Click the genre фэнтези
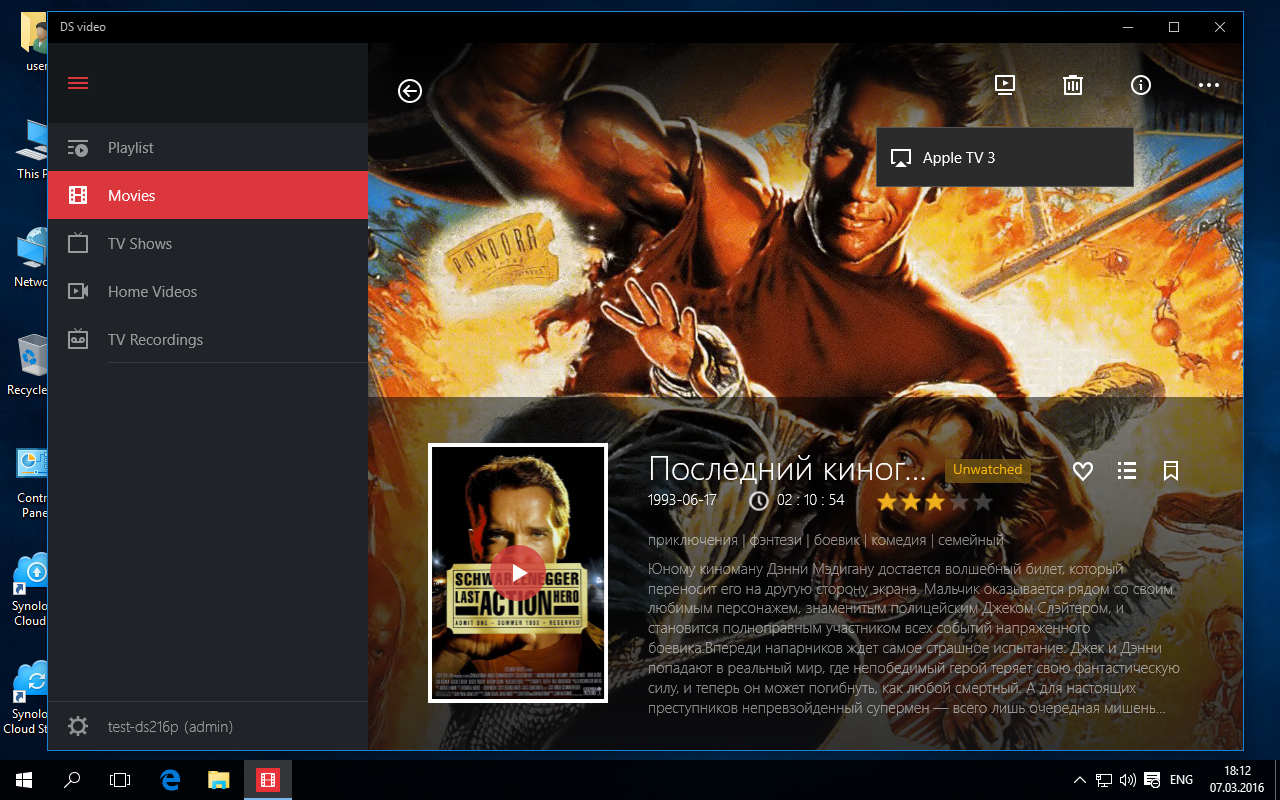The image size is (1280, 800). pyautogui.click(x=776, y=540)
